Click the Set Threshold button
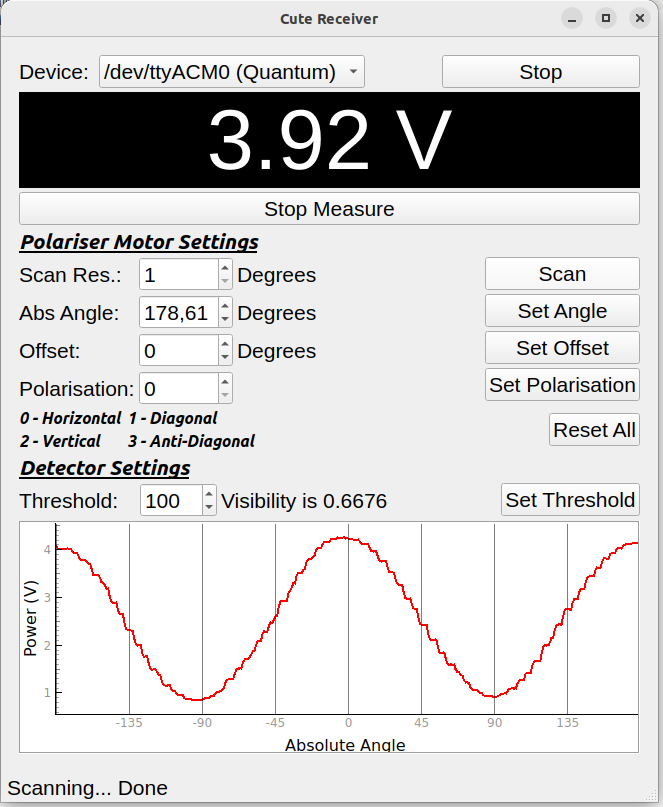Screen dimensions: 663x807 (570, 500)
